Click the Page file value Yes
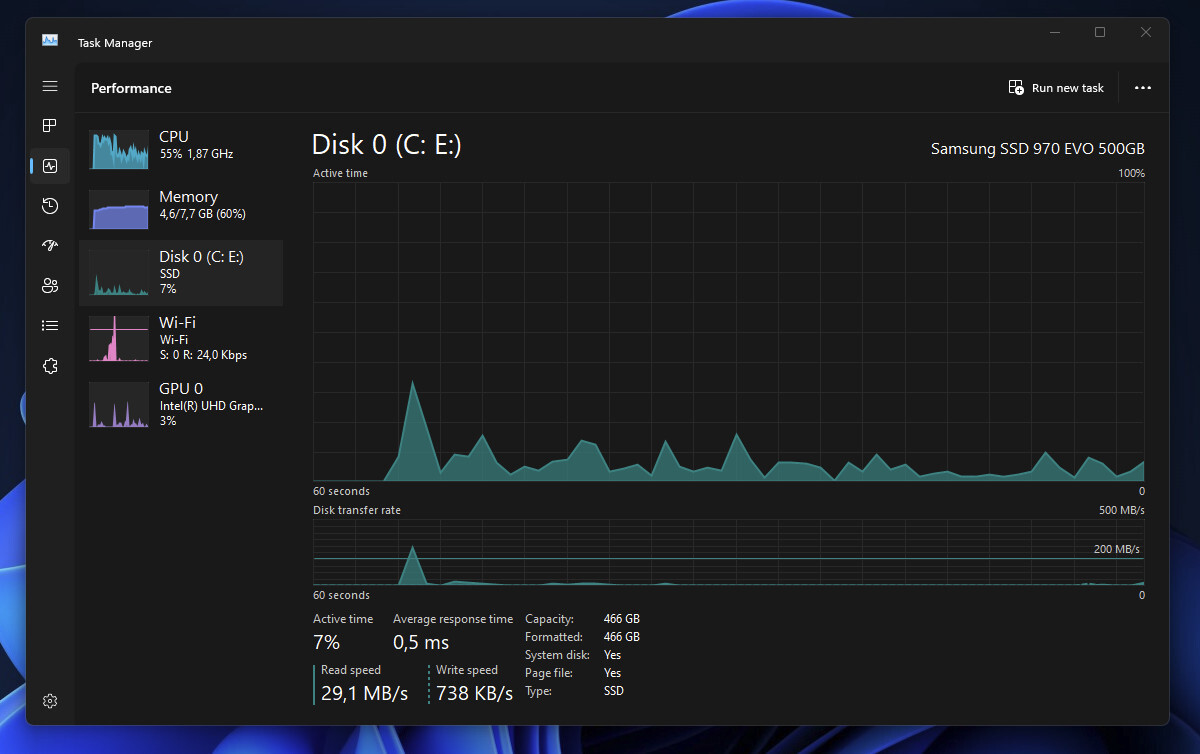1200x754 pixels. pyautogui.click(x=613, y=673)
